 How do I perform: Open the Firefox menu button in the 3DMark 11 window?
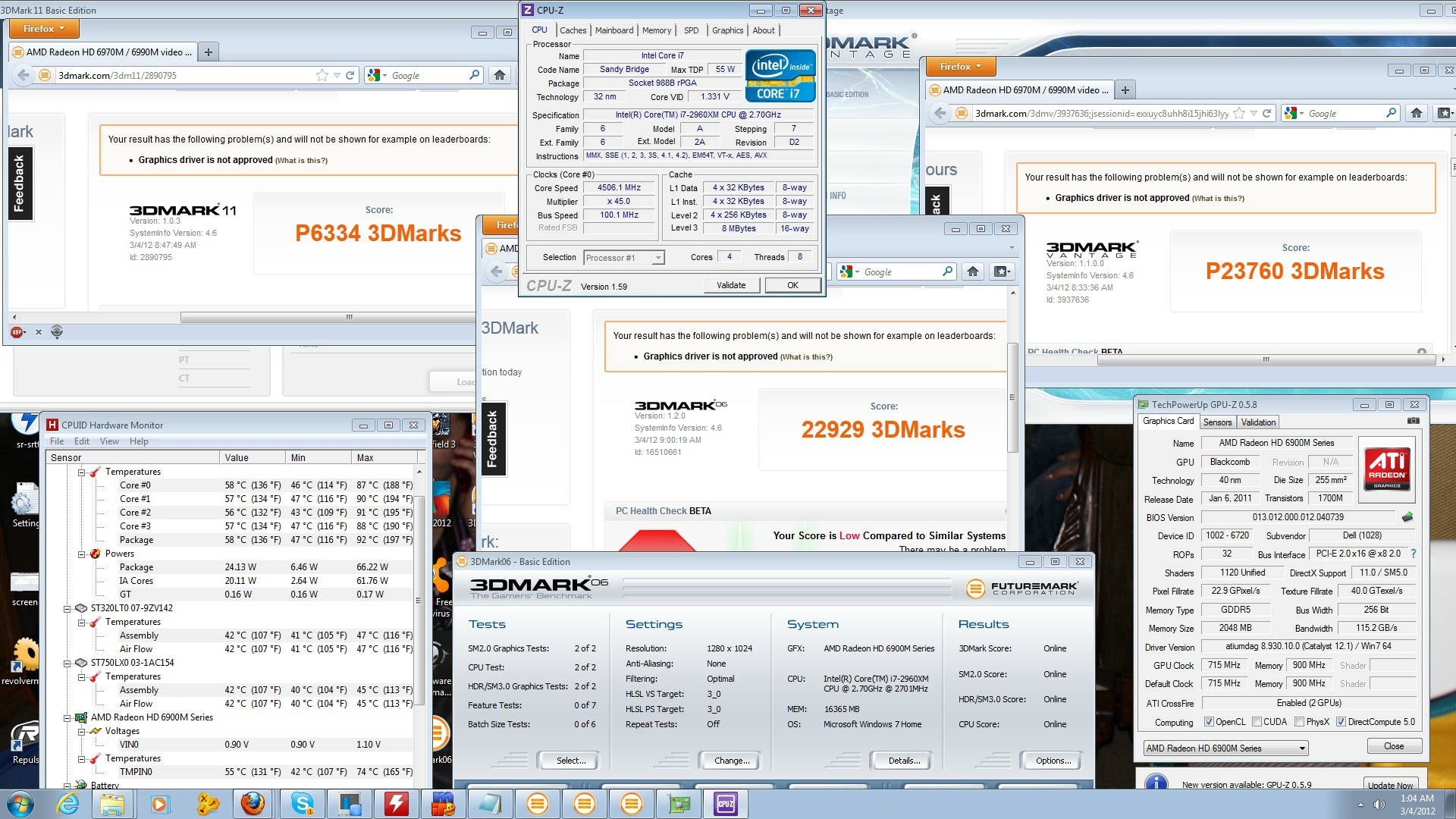pos(44,29)
